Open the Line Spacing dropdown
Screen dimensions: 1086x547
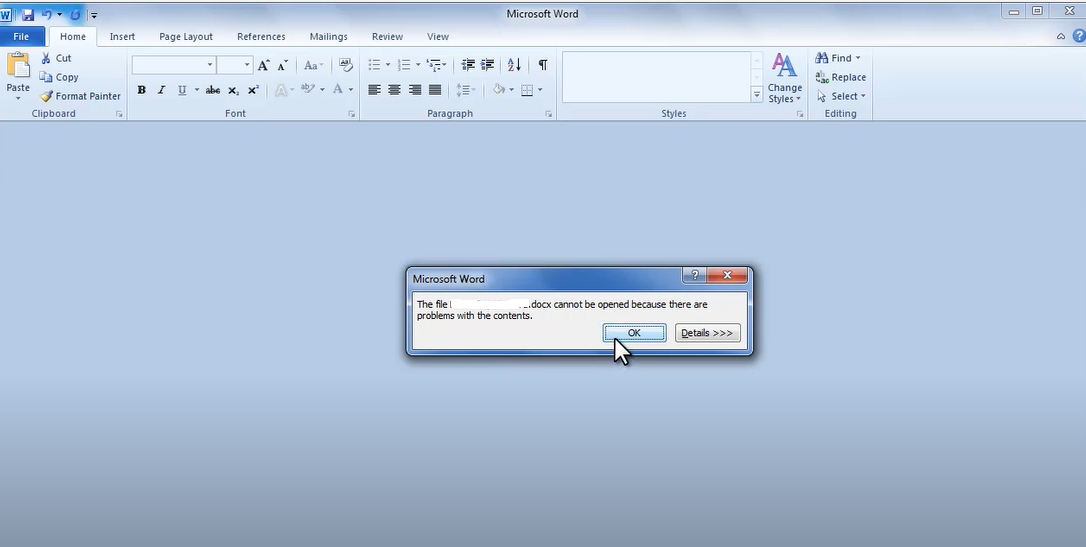click(464, 90)
